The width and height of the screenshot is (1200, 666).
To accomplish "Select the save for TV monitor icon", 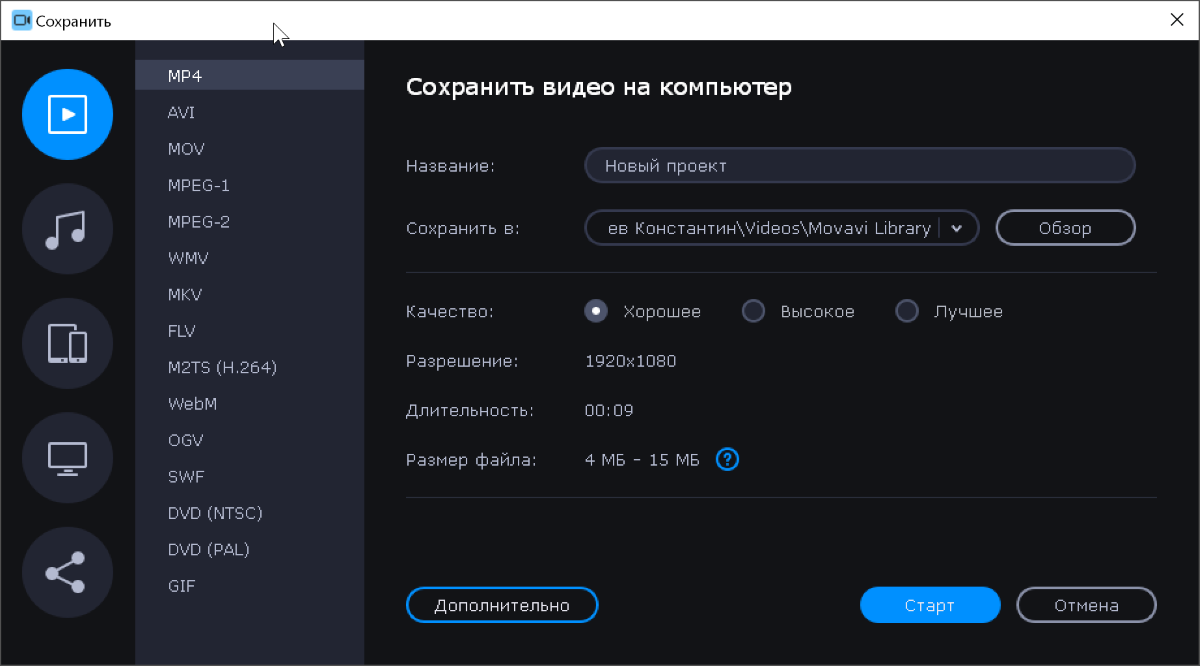I will pos(68,458).
